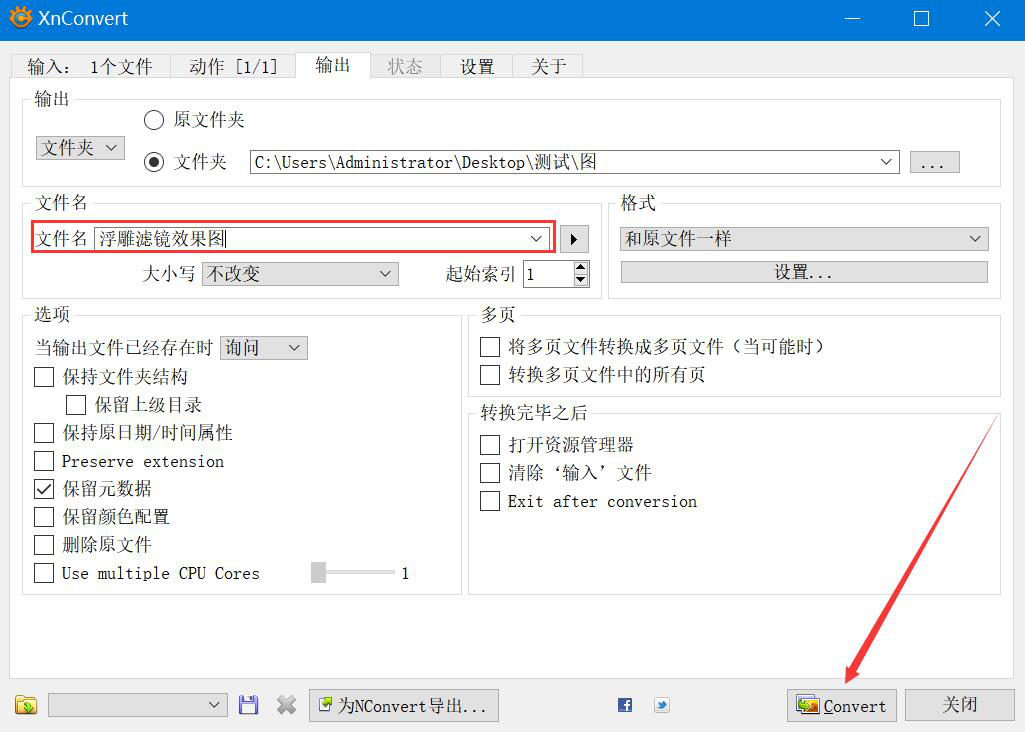Screen dimensions: 1025x732
Task: Open the preset folder icon at bottom left
Action: tap(25, 705)
